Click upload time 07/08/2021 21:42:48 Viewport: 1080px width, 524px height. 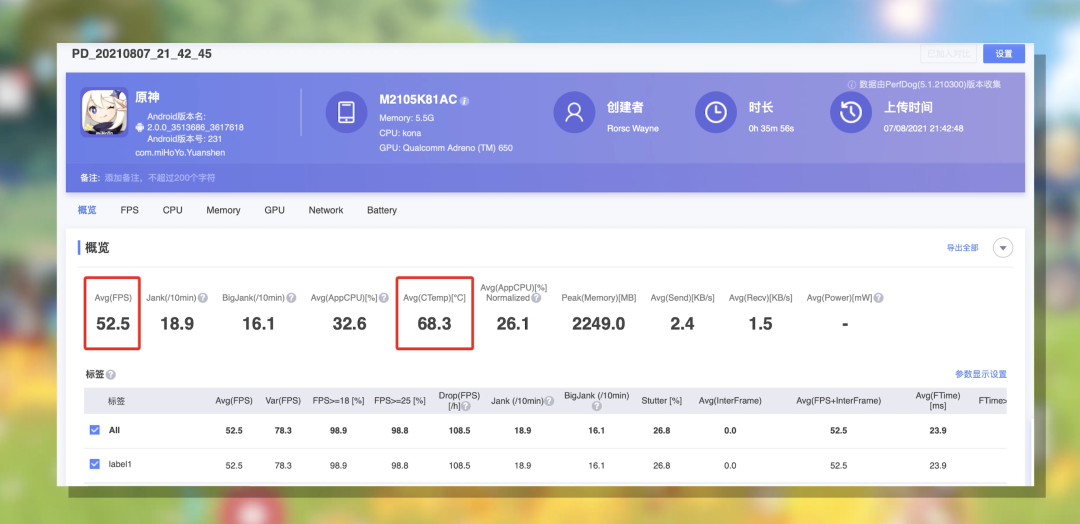tap(923, 129)
